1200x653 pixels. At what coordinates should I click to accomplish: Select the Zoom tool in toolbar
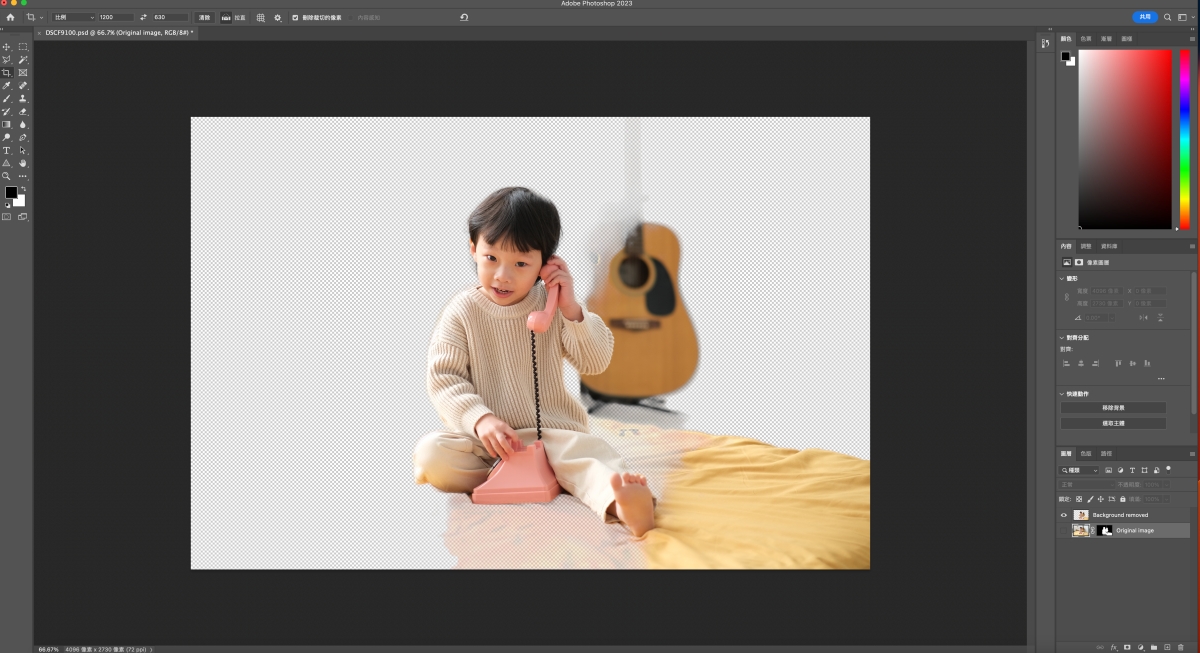(6, 176)
